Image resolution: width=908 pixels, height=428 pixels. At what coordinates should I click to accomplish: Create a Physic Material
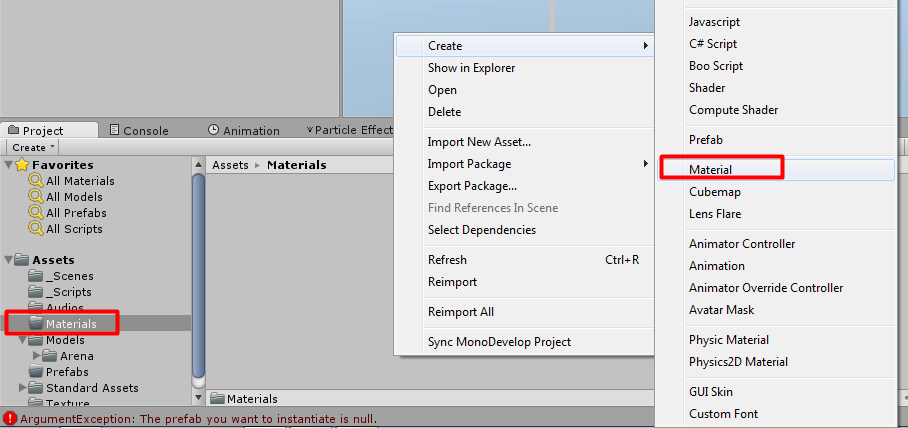pos(729,341)
